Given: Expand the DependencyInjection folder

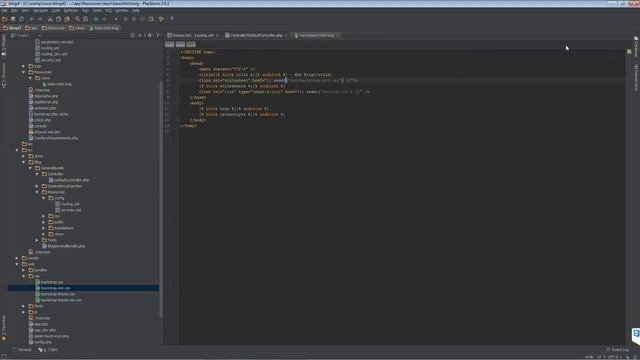Looking at the screenshot, I should 37,186.
